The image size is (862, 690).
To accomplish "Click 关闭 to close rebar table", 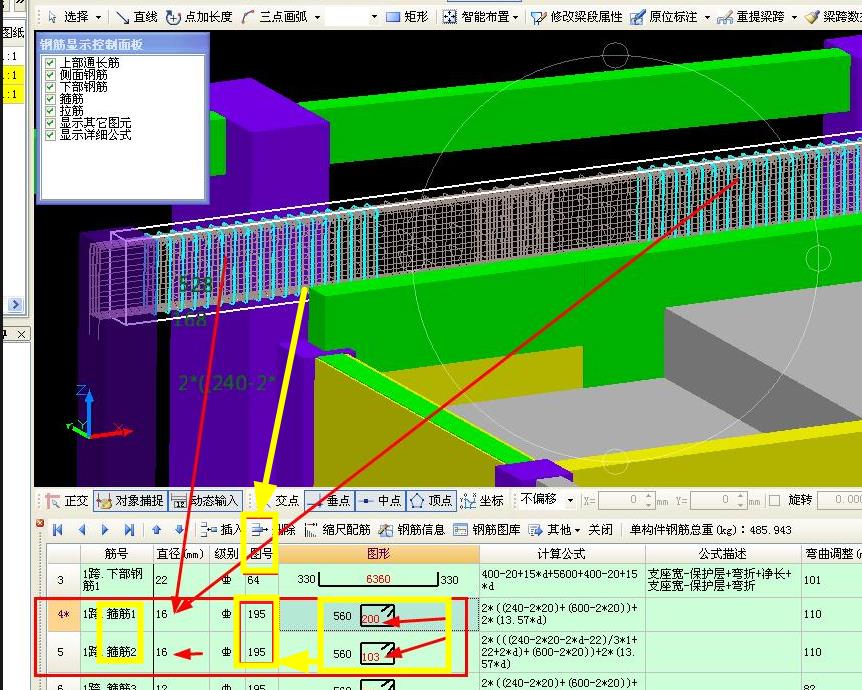I will pos(600,529).
